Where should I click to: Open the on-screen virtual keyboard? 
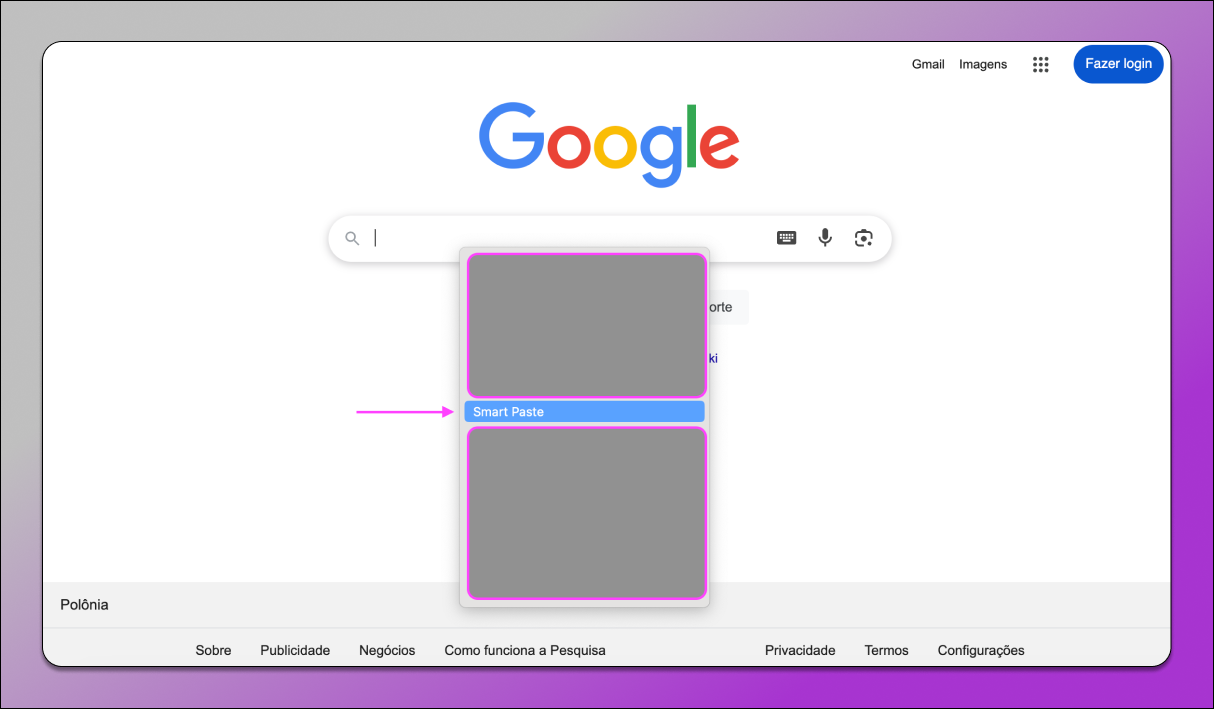click(x=787, y=238)
